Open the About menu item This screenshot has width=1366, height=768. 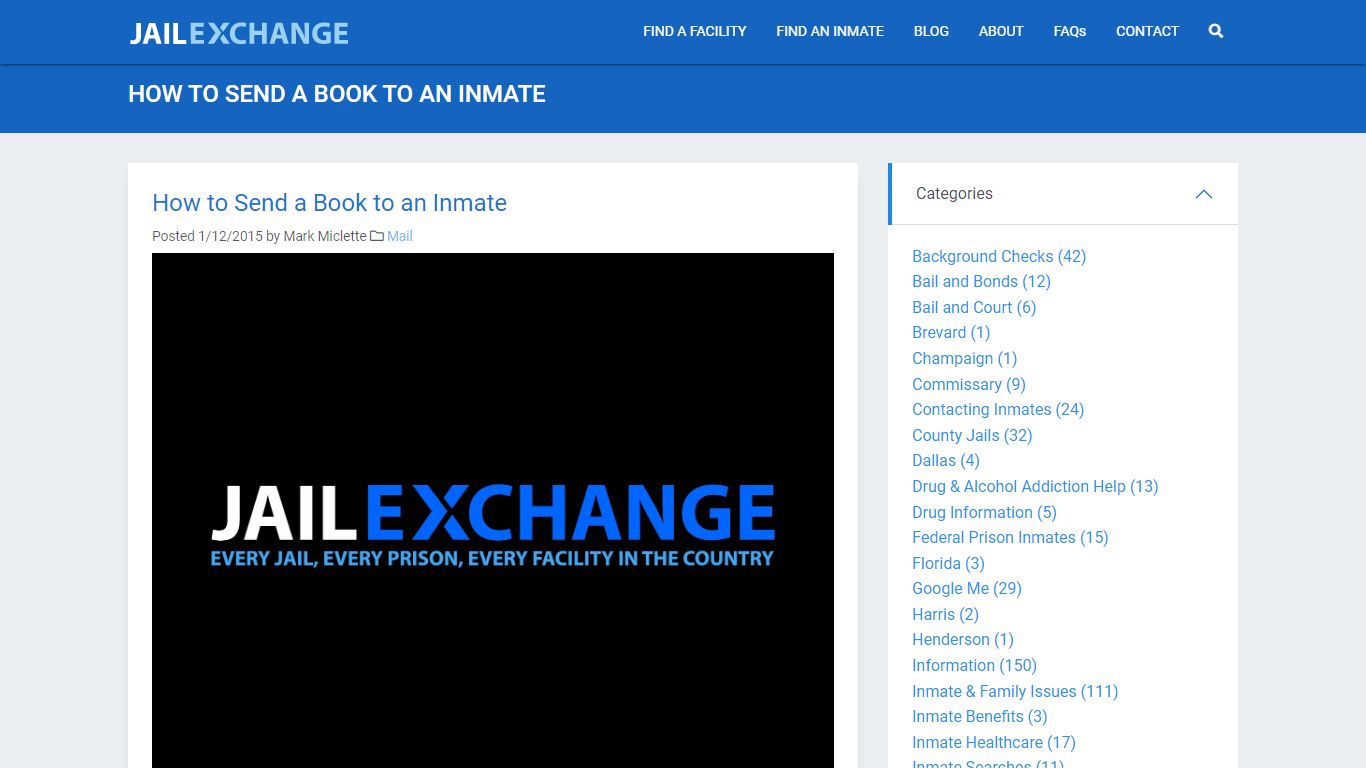(1001, 31)
